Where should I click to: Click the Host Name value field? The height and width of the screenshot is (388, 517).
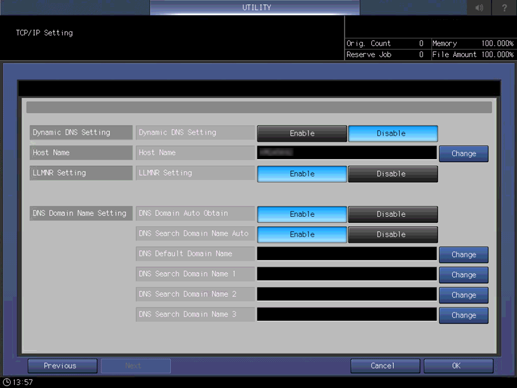point(347,153)
